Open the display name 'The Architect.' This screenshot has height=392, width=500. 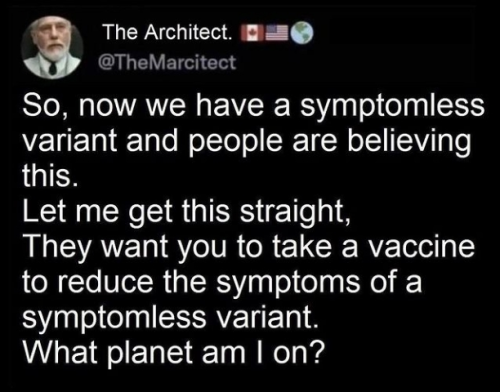(x=168, y=32)
